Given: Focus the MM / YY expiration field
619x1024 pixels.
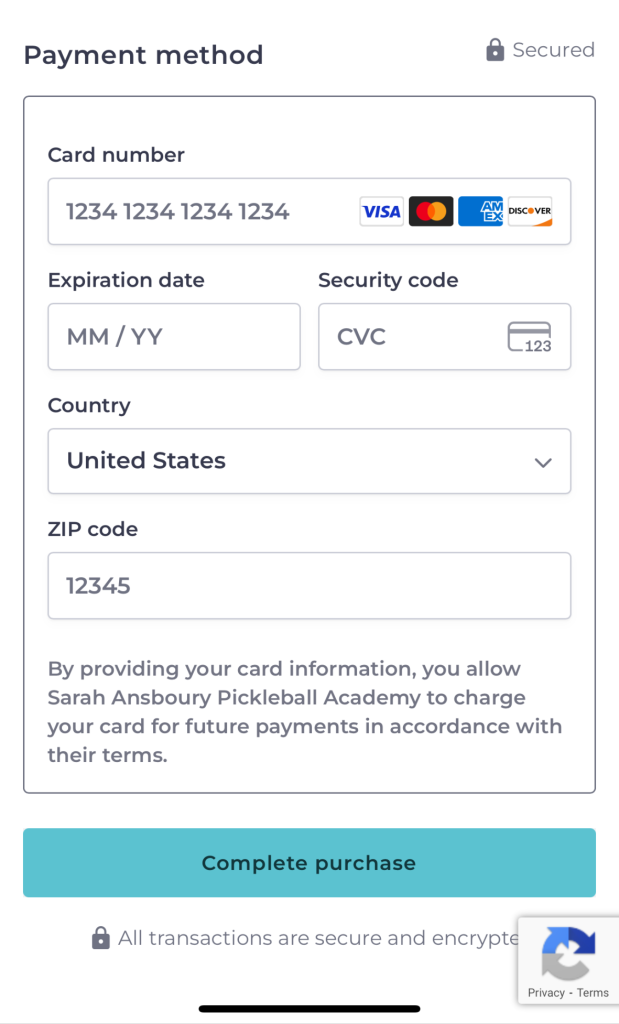Looking at the screenshot, I should 174,336.
